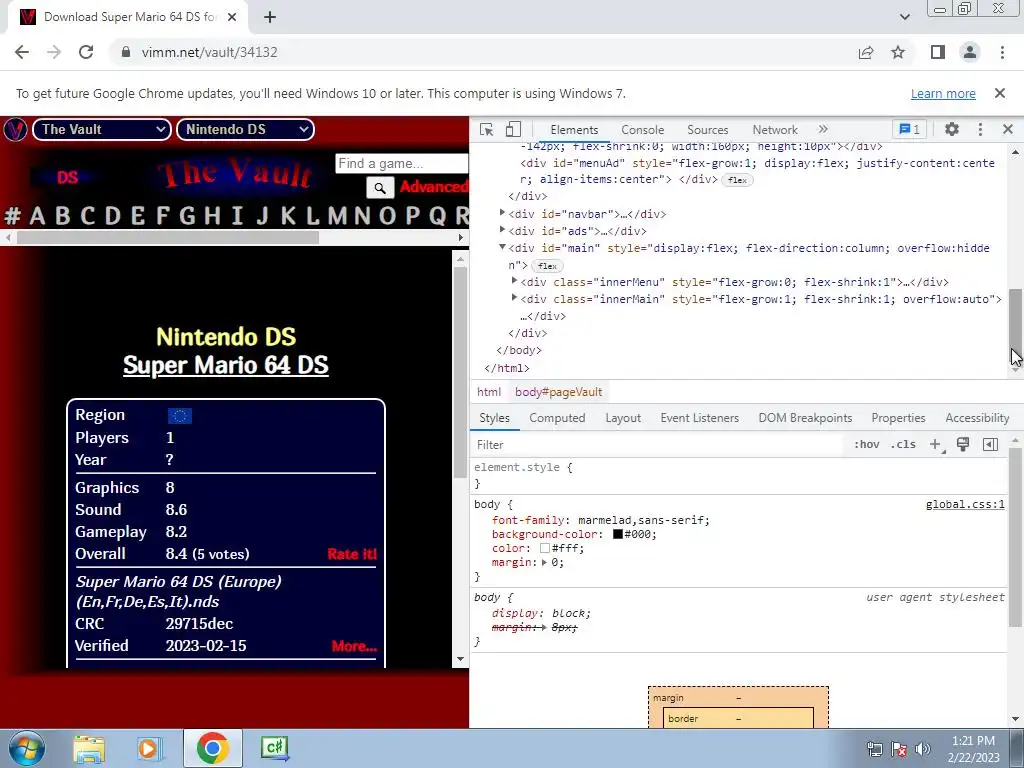Toggle the .cls class editor button

(903, 445)
